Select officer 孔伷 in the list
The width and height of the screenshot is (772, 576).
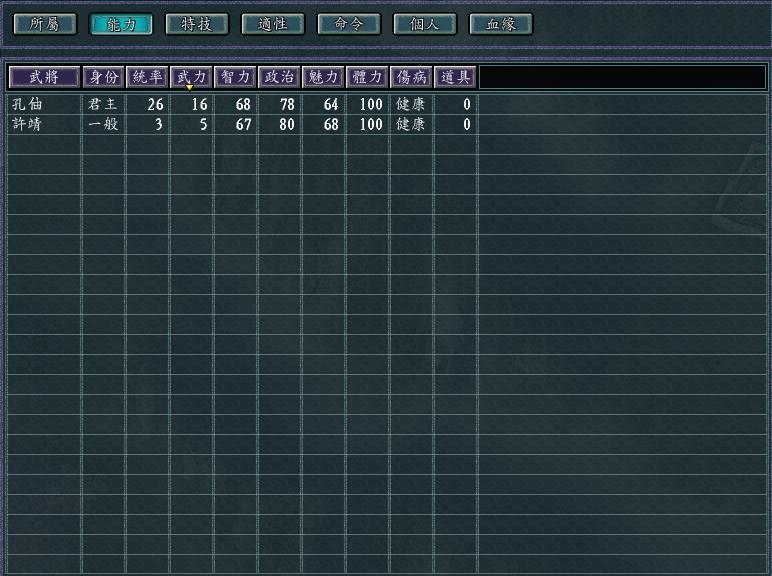pyautogui.click(x=27, y=104)
